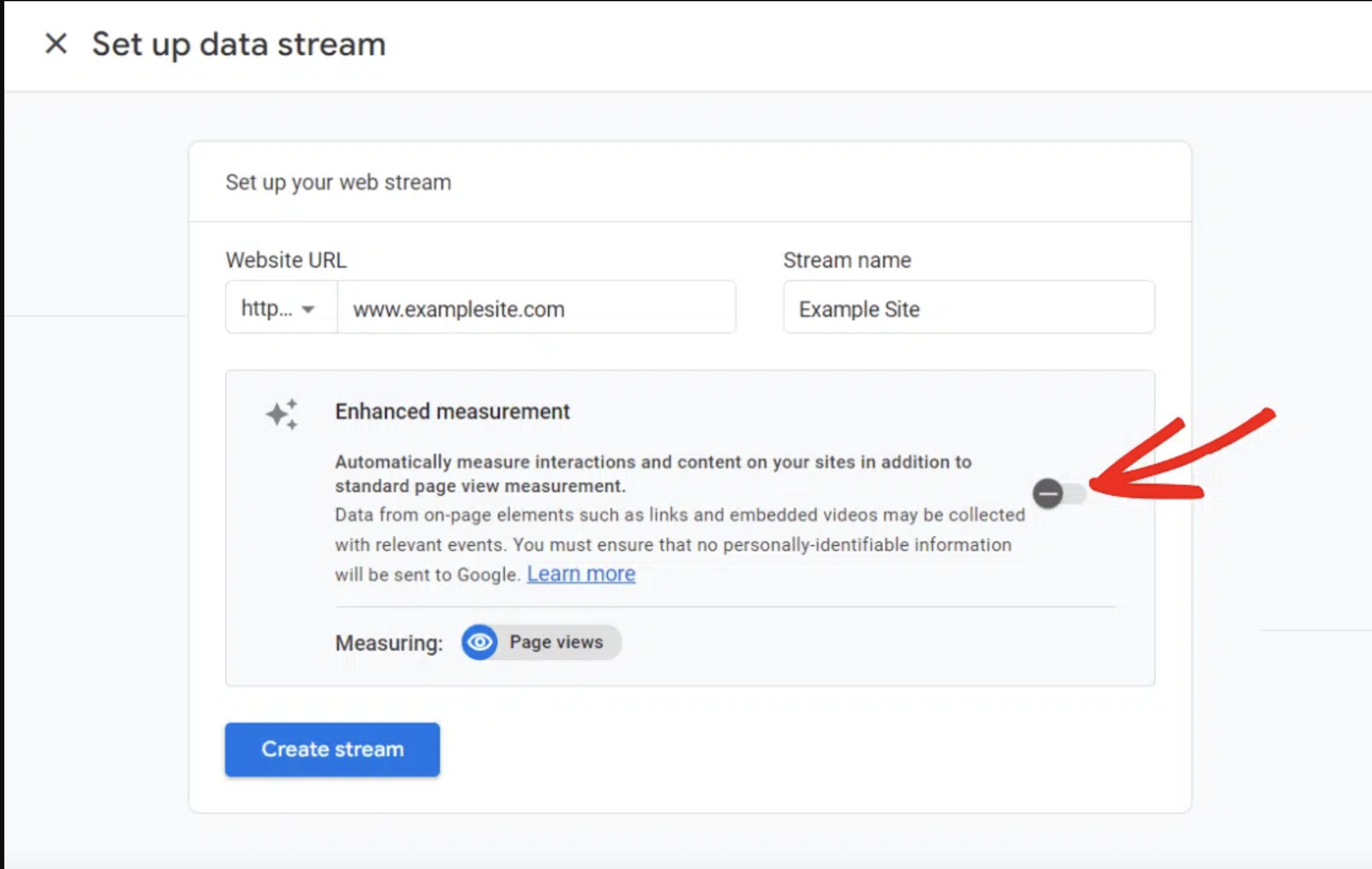
Task: Click the protocol dropdown arrow
Action: click(x=308, y=309)
